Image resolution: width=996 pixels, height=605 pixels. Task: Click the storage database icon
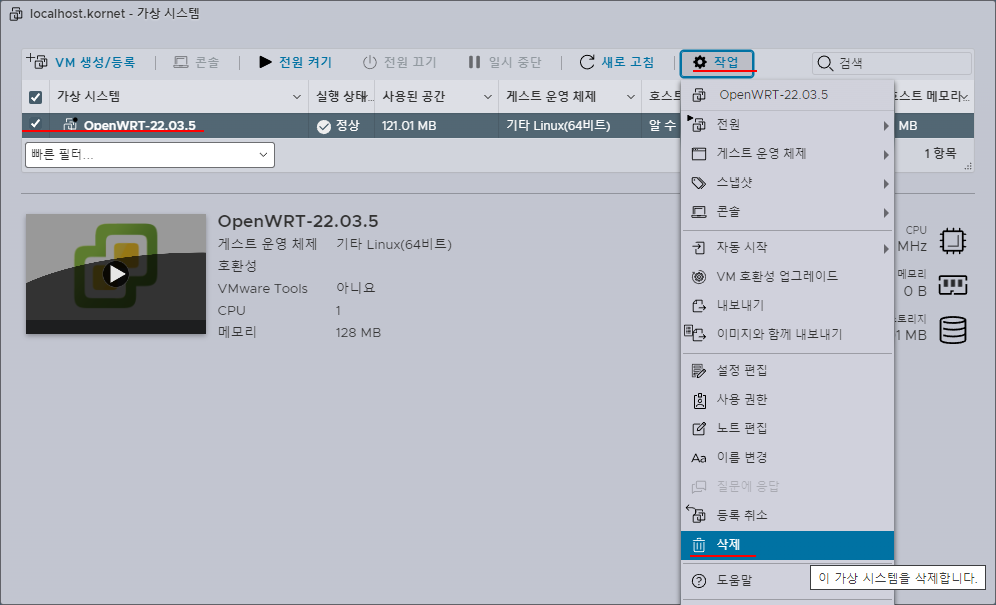(953, 330)
